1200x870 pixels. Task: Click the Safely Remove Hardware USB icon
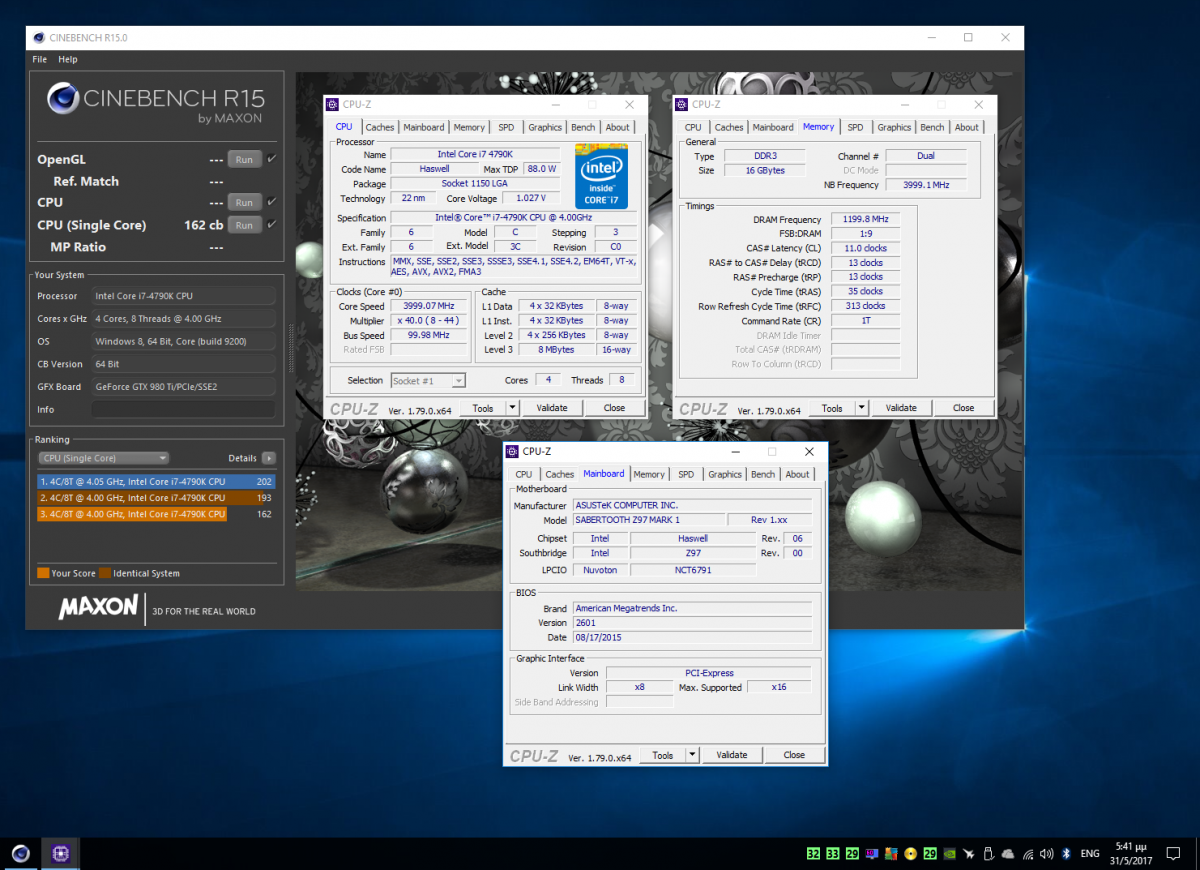pos(988,854)
